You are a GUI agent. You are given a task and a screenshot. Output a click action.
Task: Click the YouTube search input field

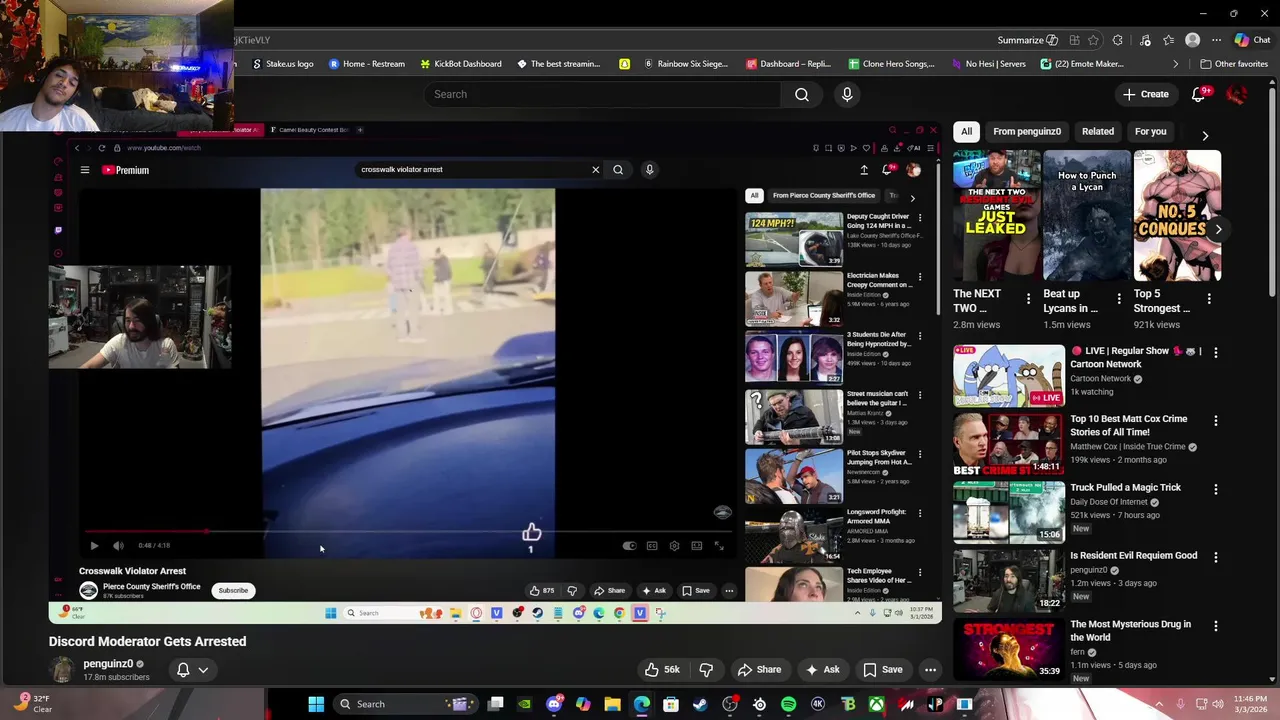pos(603,94)
